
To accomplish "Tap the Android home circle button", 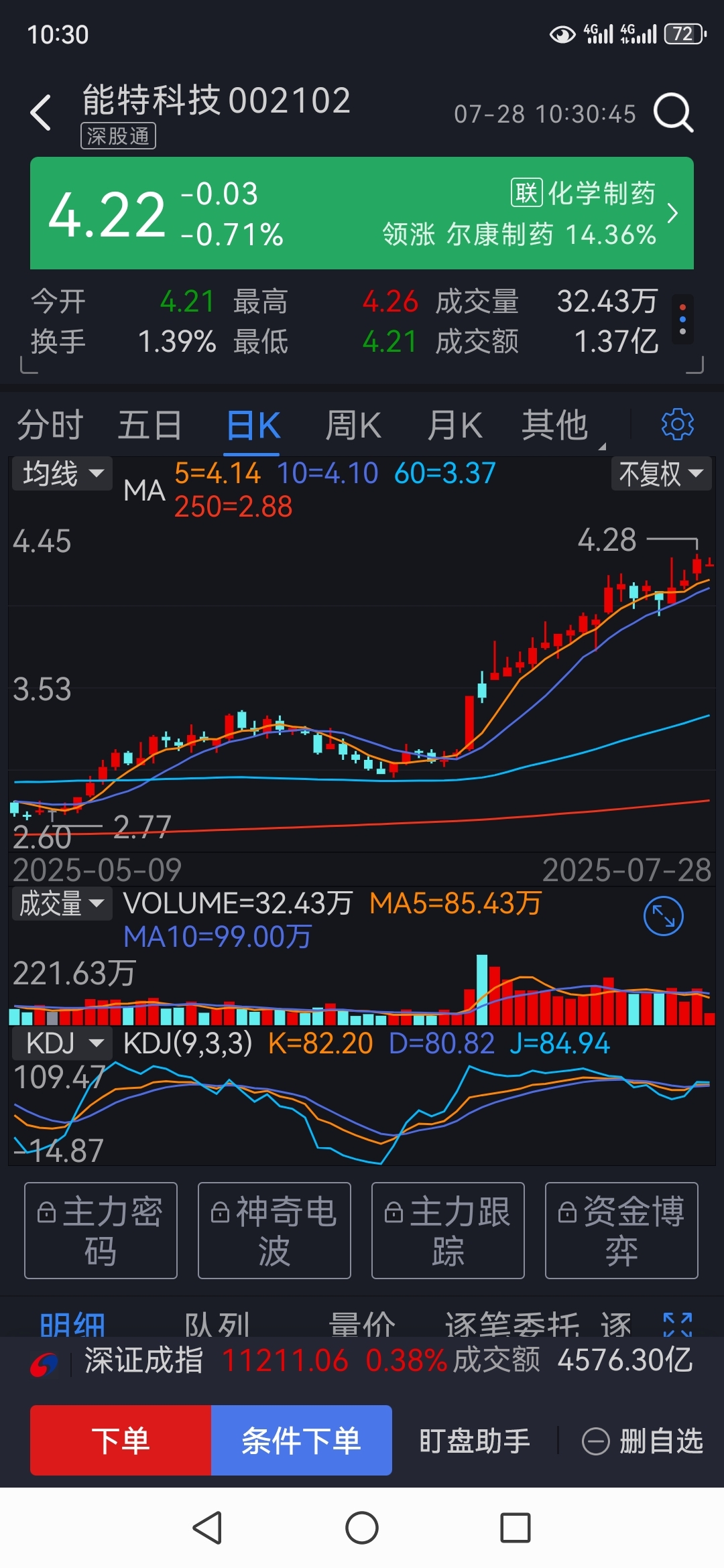I will point(362,1528).
